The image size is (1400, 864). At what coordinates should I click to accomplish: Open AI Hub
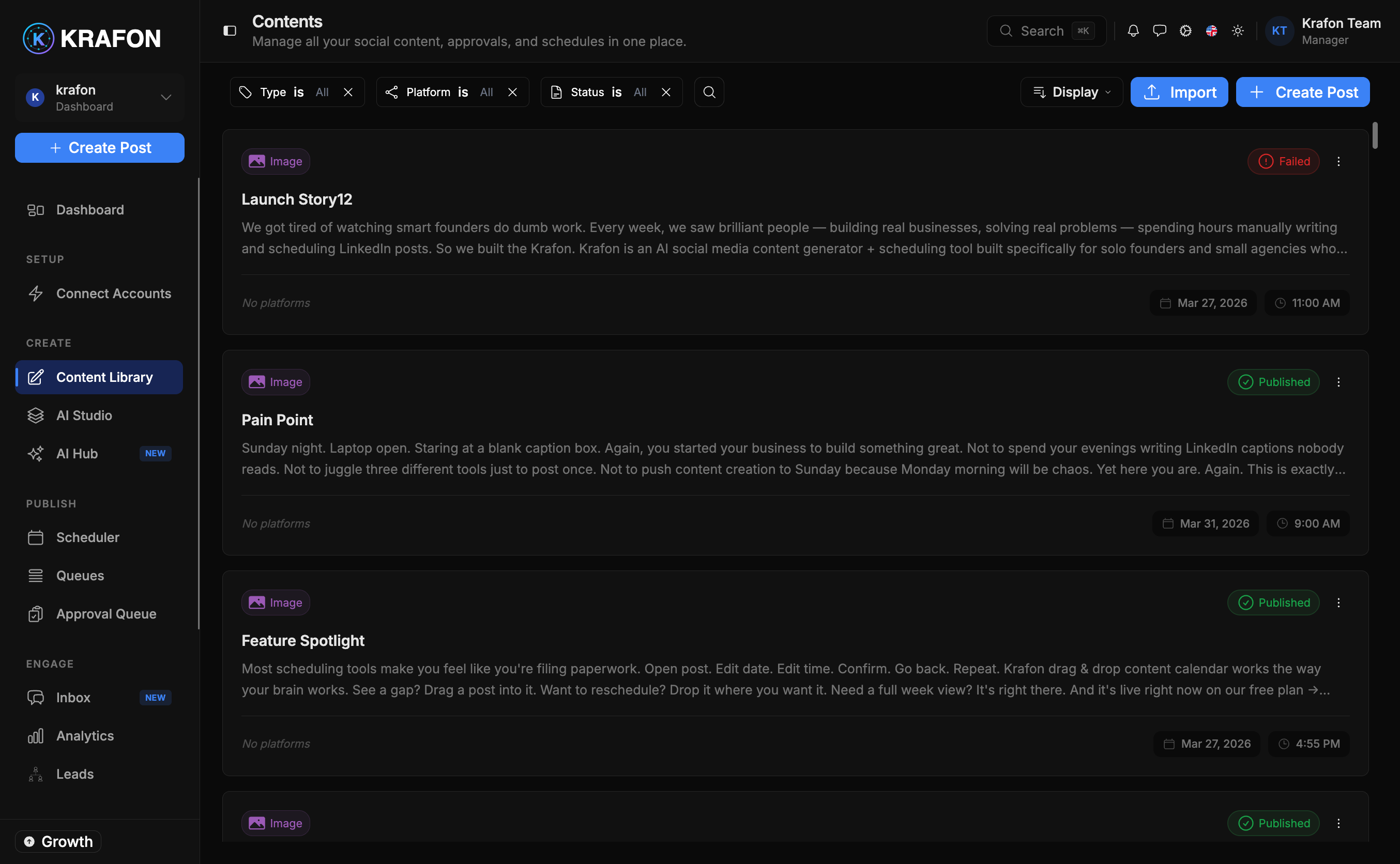coord(99,454)
